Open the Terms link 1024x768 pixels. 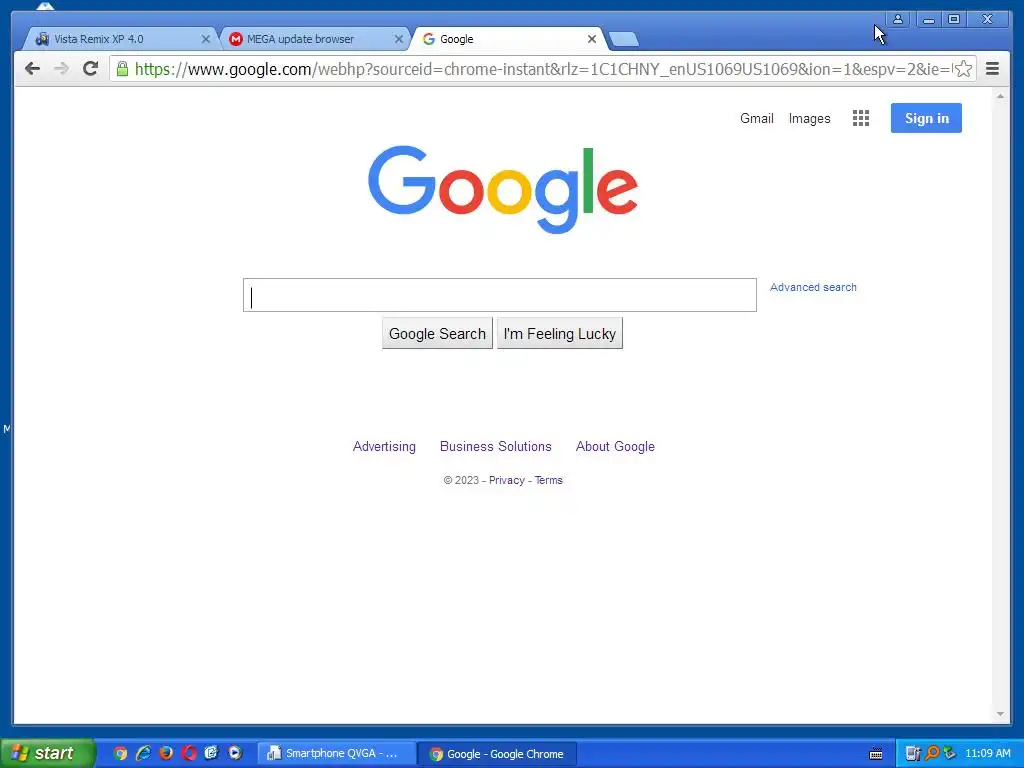(x=549, y=480)
